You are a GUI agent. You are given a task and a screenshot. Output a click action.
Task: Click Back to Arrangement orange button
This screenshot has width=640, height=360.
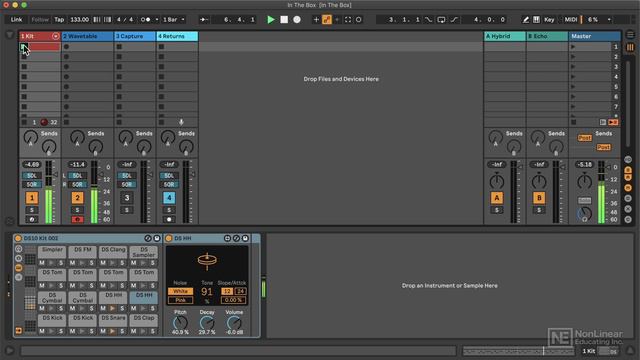[x=613, y=122]
